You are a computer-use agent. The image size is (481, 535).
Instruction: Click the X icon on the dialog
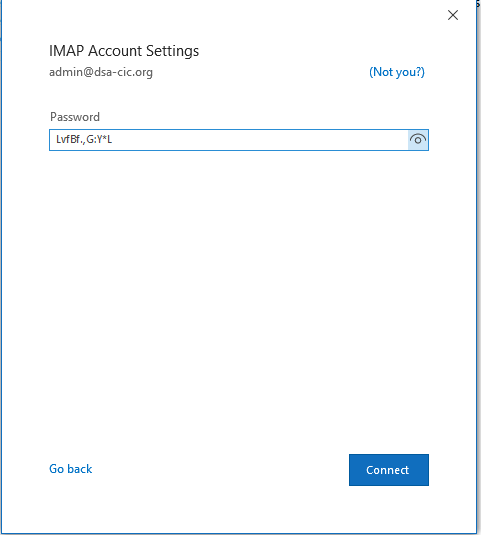(453, 15)
